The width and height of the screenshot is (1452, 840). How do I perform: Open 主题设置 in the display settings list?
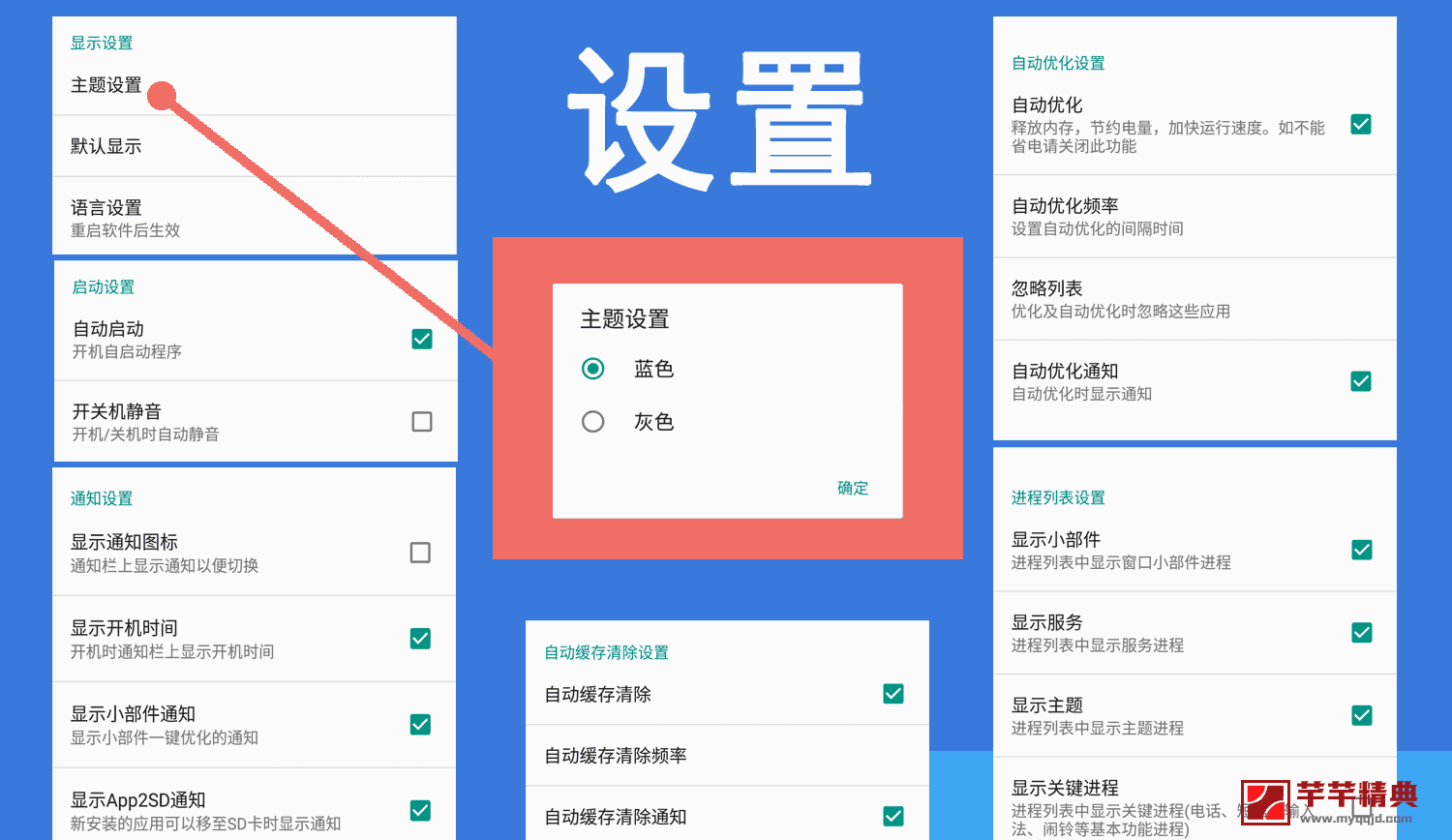click(254, 85)
